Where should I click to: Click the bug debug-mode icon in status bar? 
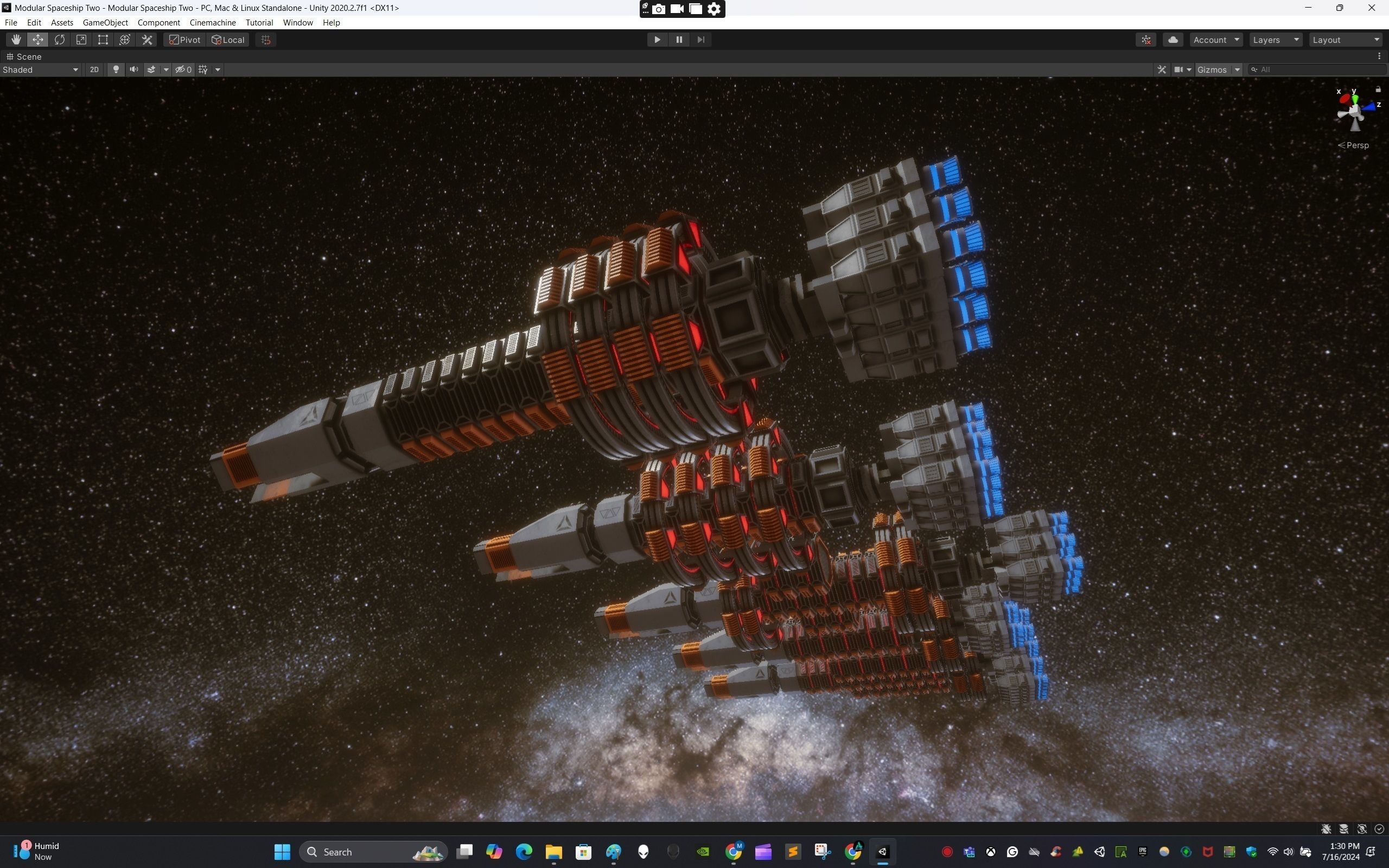(1327, 828)
